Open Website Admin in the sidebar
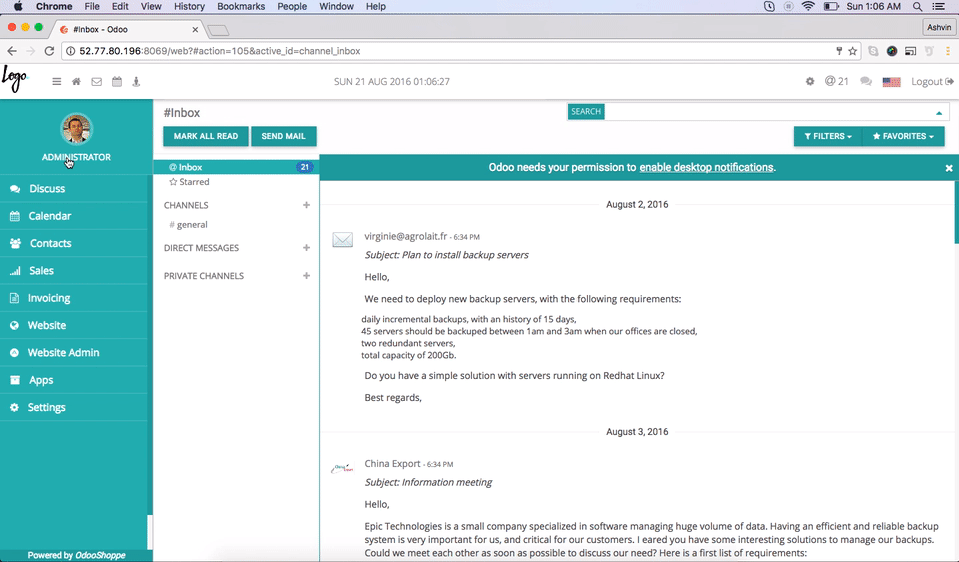Screen dimensions: 959x562 [63, 352]
